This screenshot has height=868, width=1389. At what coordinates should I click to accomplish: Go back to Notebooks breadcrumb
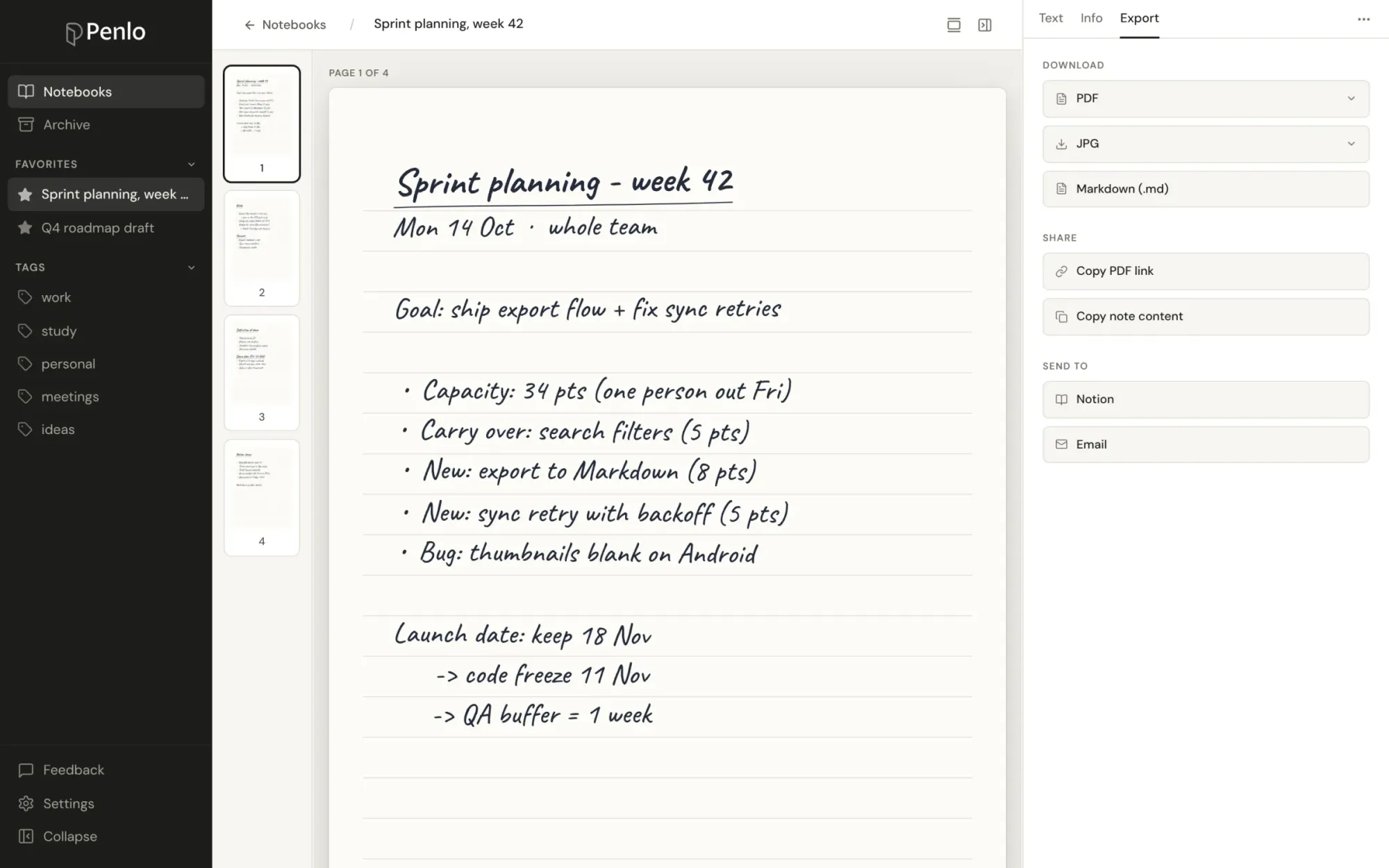point(285,25)
